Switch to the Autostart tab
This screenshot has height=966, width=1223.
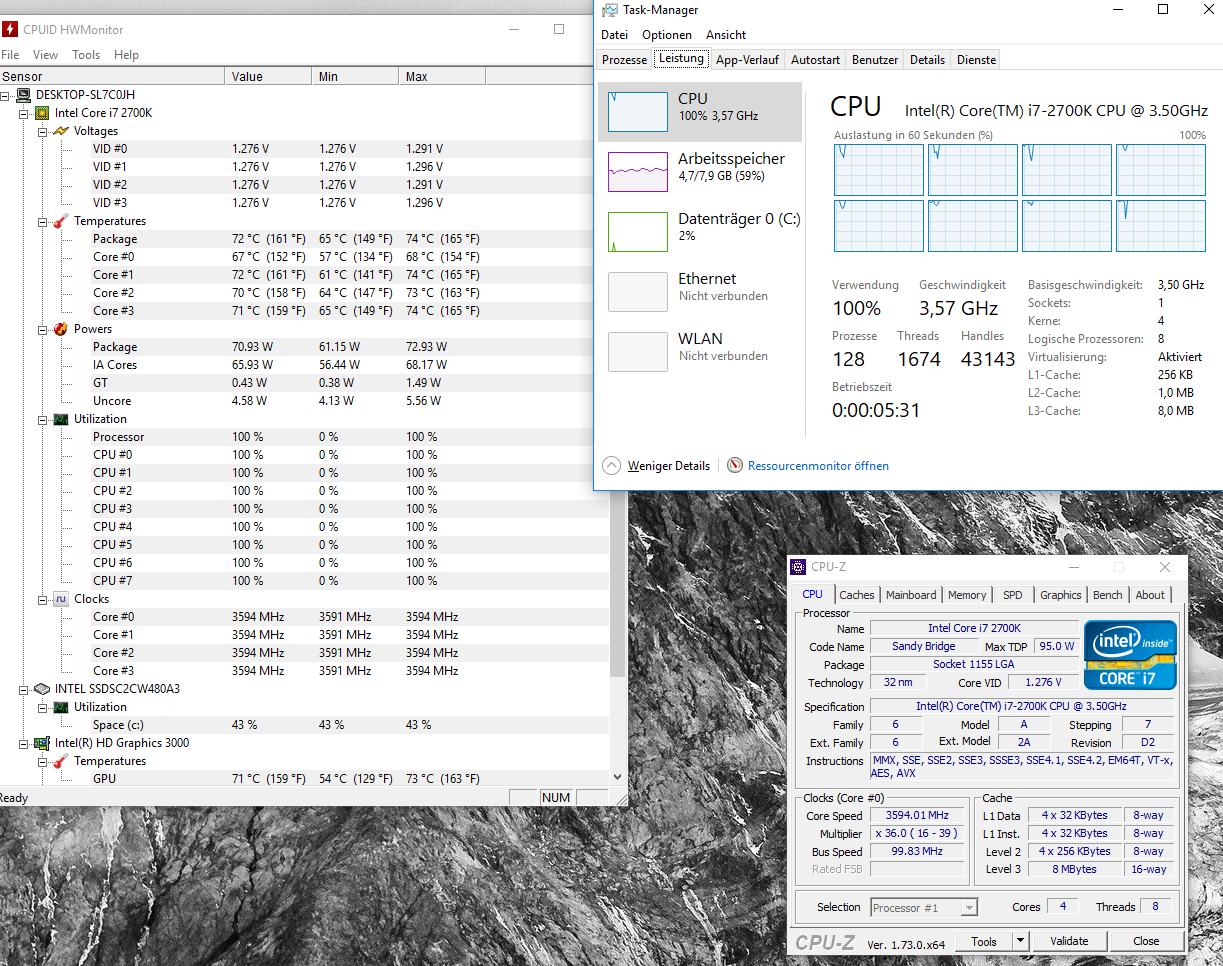[815, 60]
